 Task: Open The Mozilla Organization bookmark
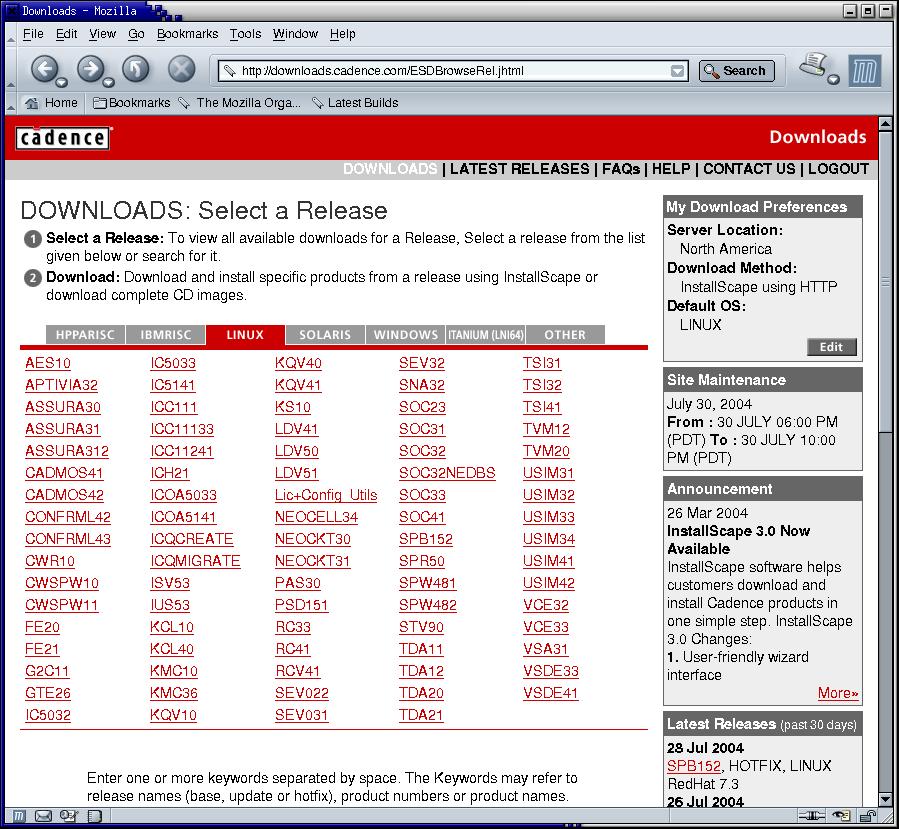(240, 103)
